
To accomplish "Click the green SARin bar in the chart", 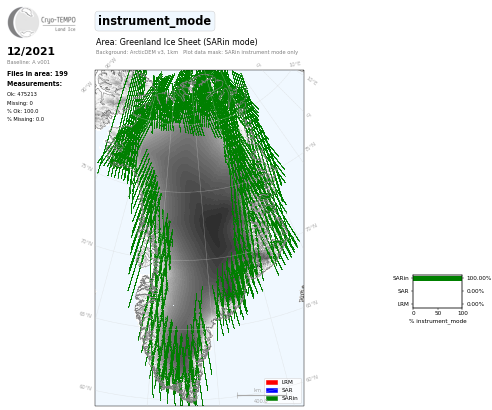I will click(x=438, y=278).
